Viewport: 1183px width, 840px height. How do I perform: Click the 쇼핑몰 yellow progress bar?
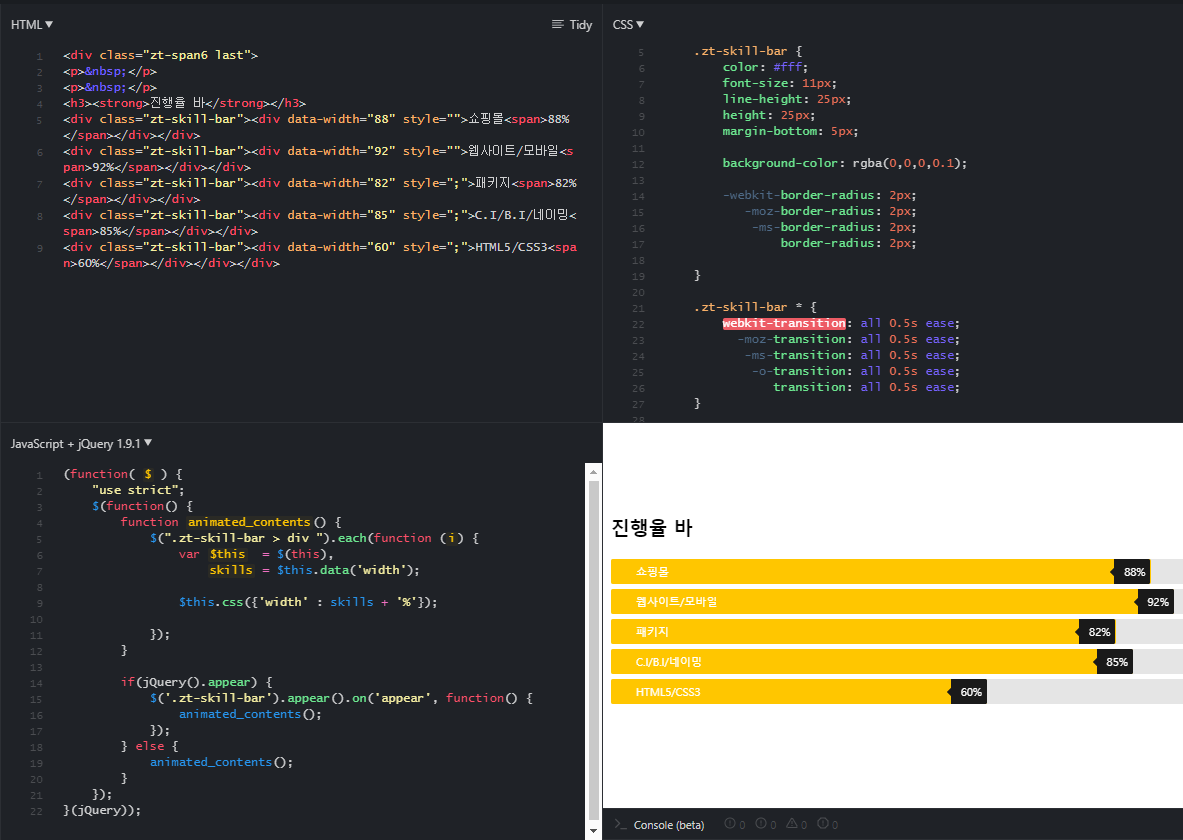[x=860, y=572]
